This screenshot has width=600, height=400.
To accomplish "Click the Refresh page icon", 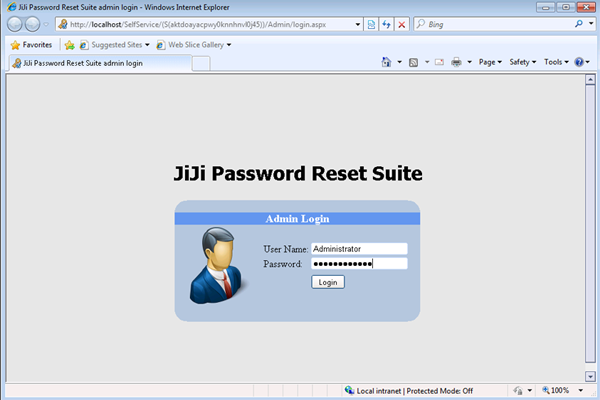I will click(386, 24).
